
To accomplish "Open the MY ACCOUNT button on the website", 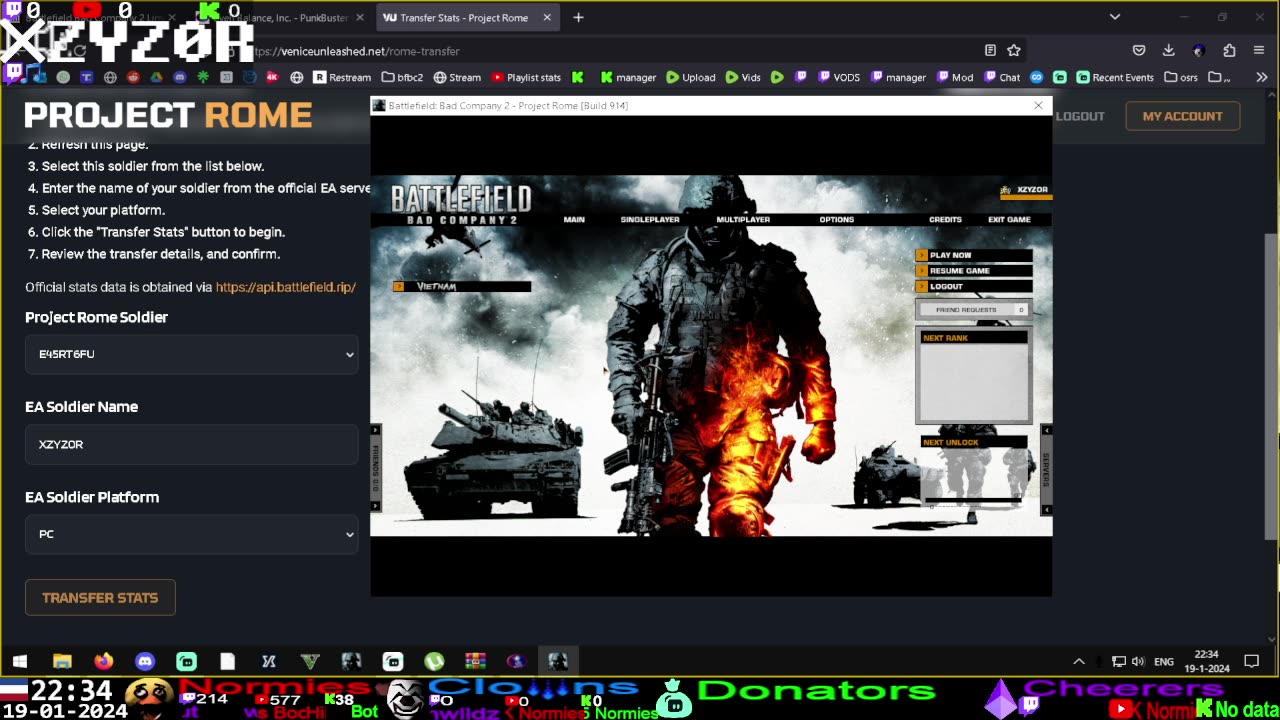I will click(x=1182, y=116).
